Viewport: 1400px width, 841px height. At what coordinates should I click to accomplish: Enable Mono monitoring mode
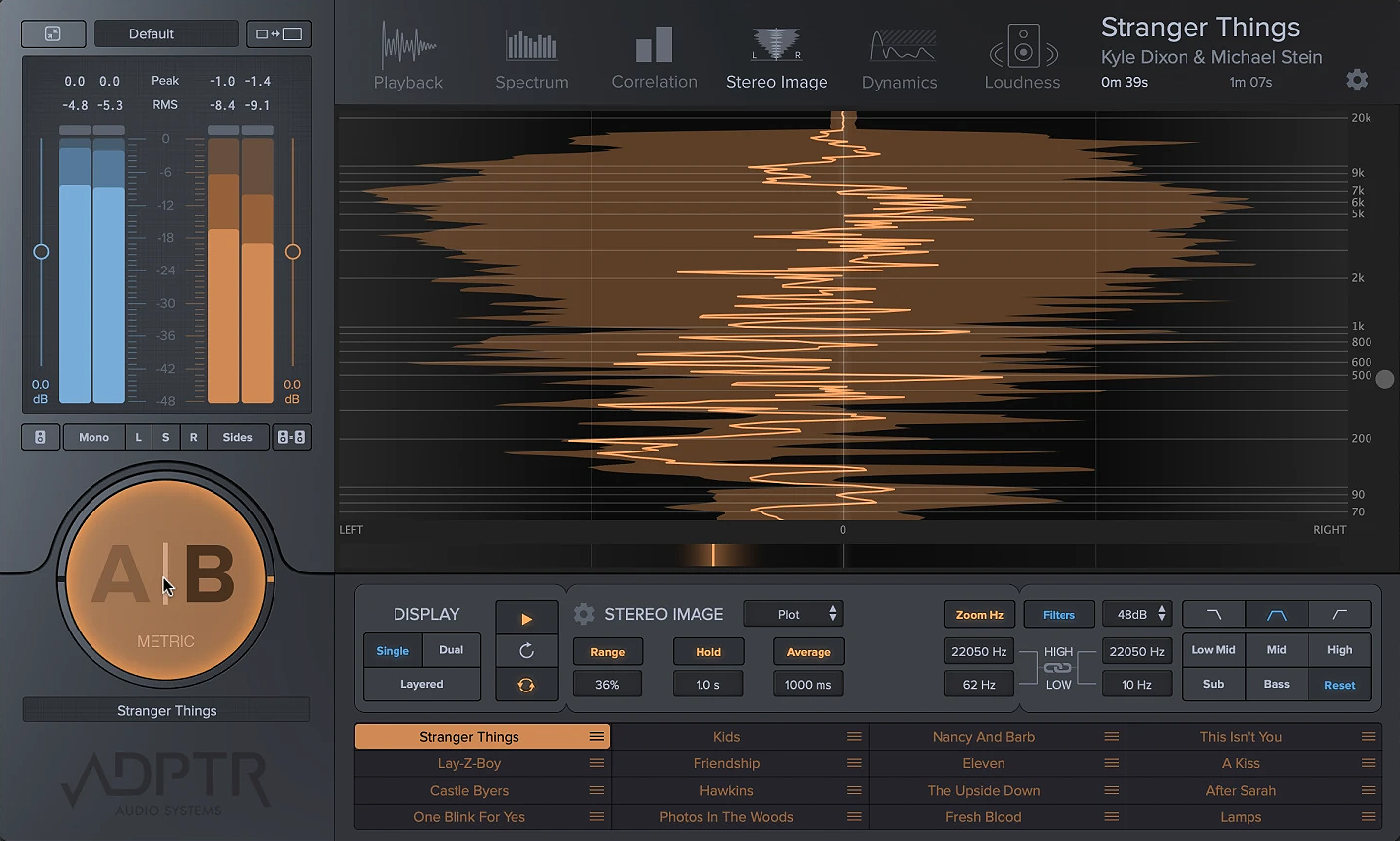[x=93, y=437]
